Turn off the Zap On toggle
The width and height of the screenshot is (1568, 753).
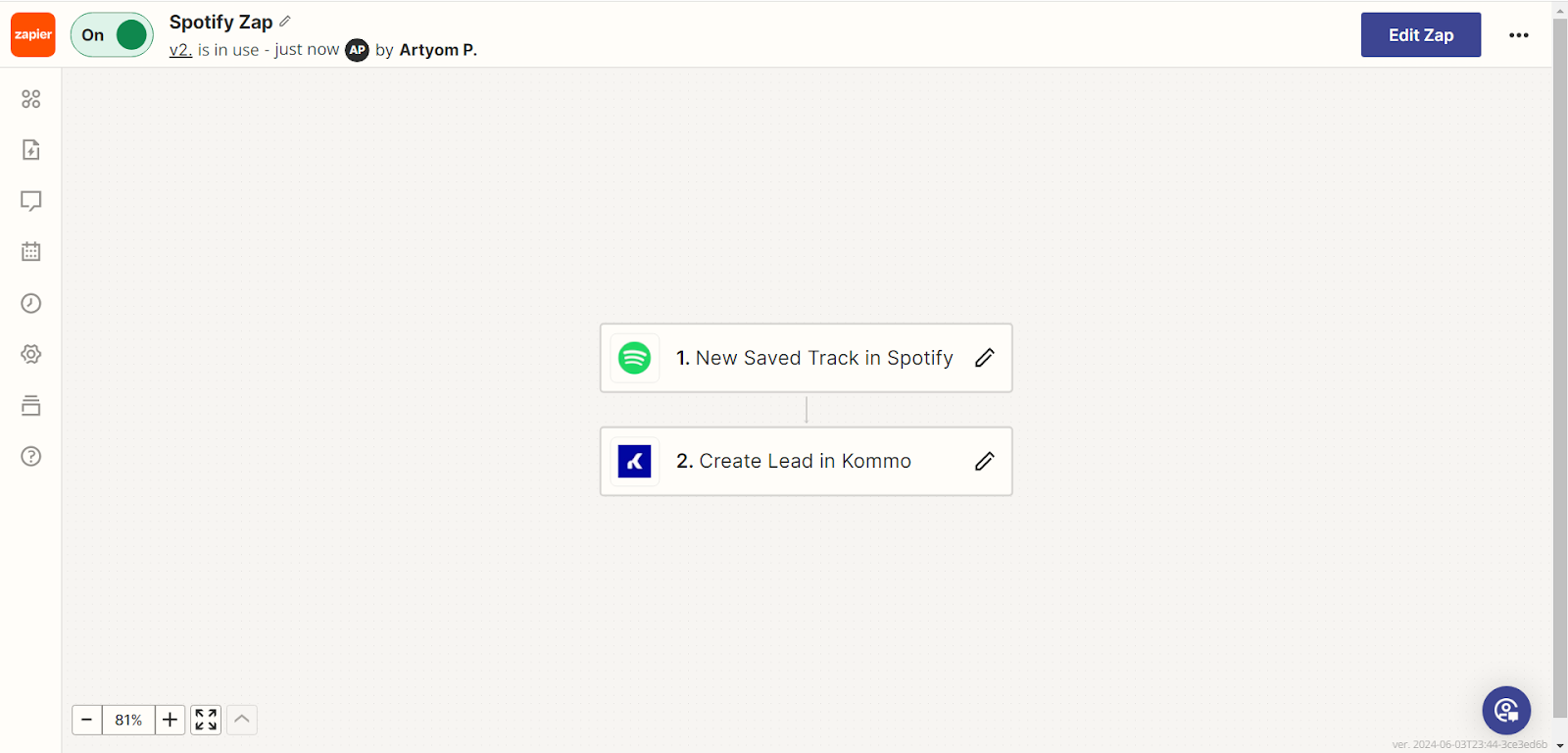pos(112,35)
